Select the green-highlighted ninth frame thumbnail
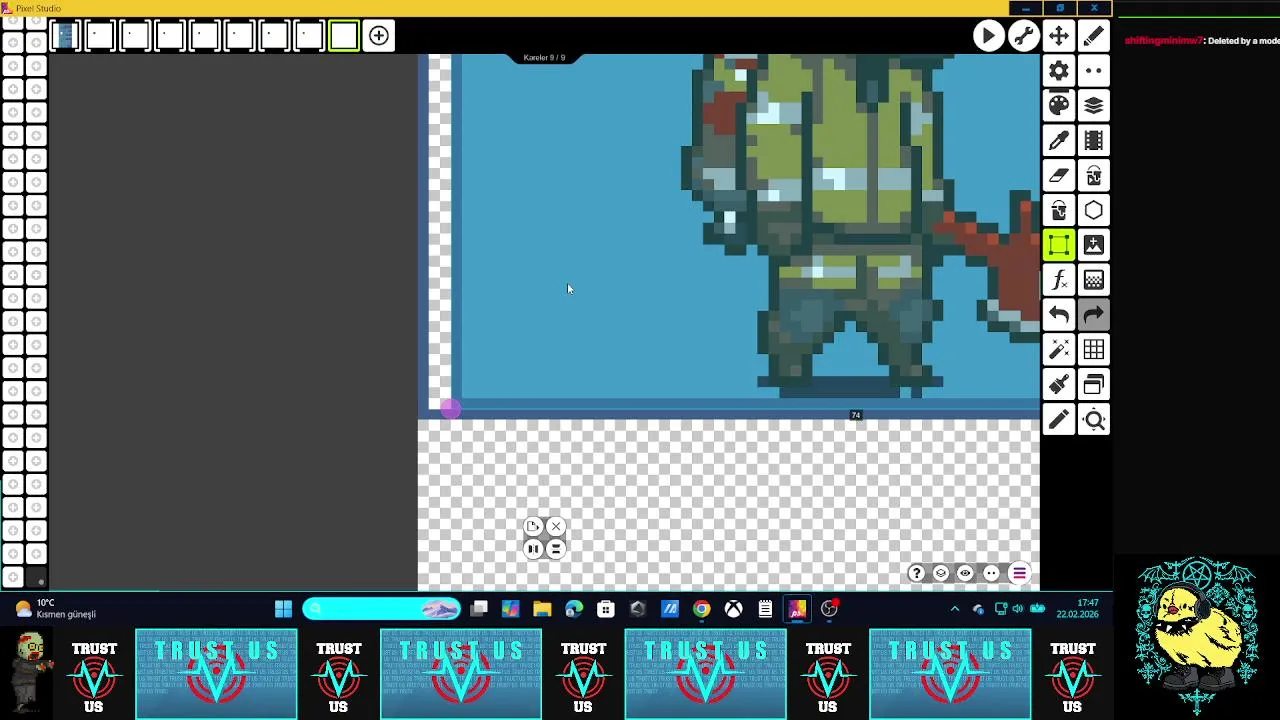This screenshot has width=1280, height=720. pos(344,36)
